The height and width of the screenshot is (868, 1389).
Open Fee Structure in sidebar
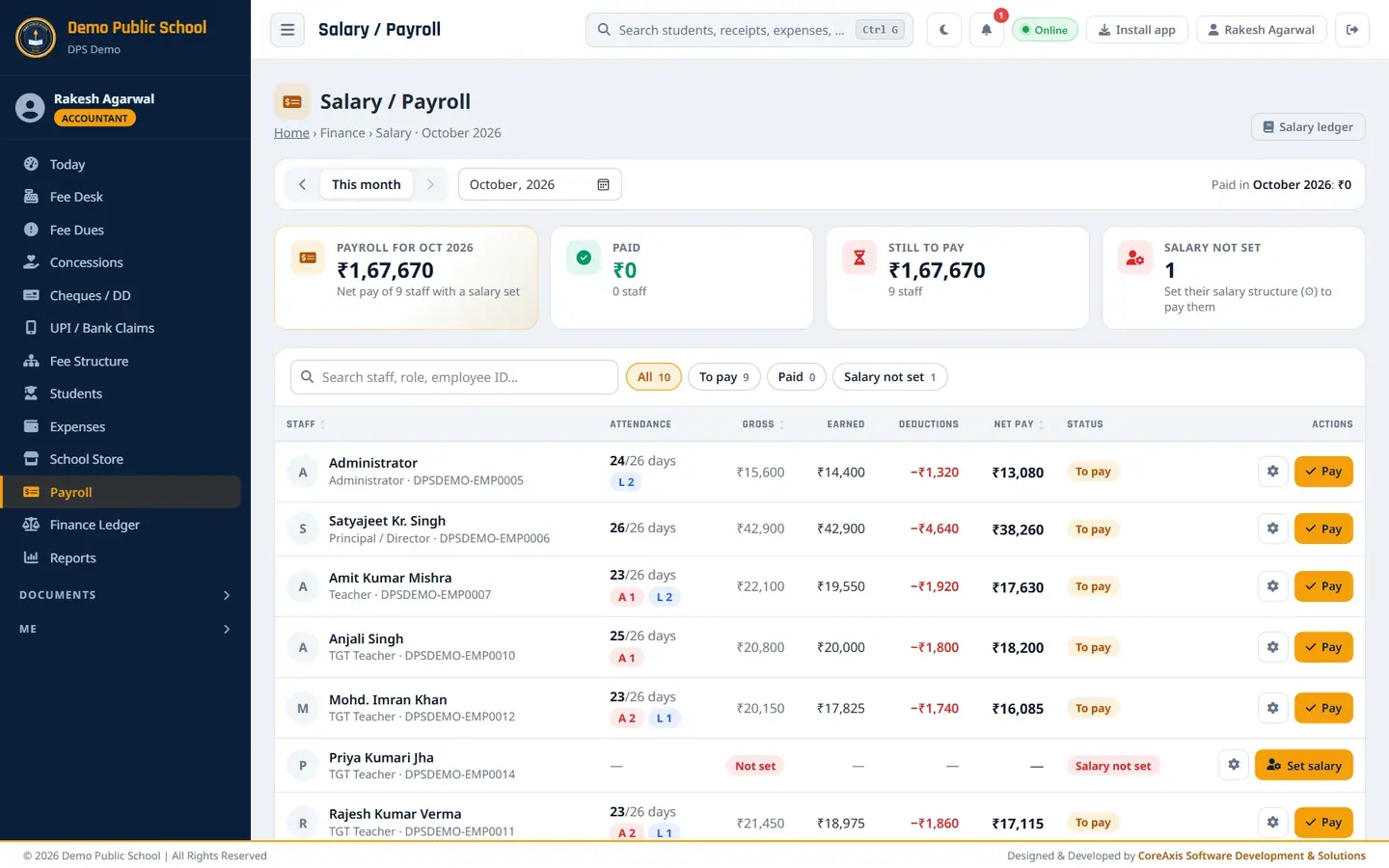click(x=121, y=361)
